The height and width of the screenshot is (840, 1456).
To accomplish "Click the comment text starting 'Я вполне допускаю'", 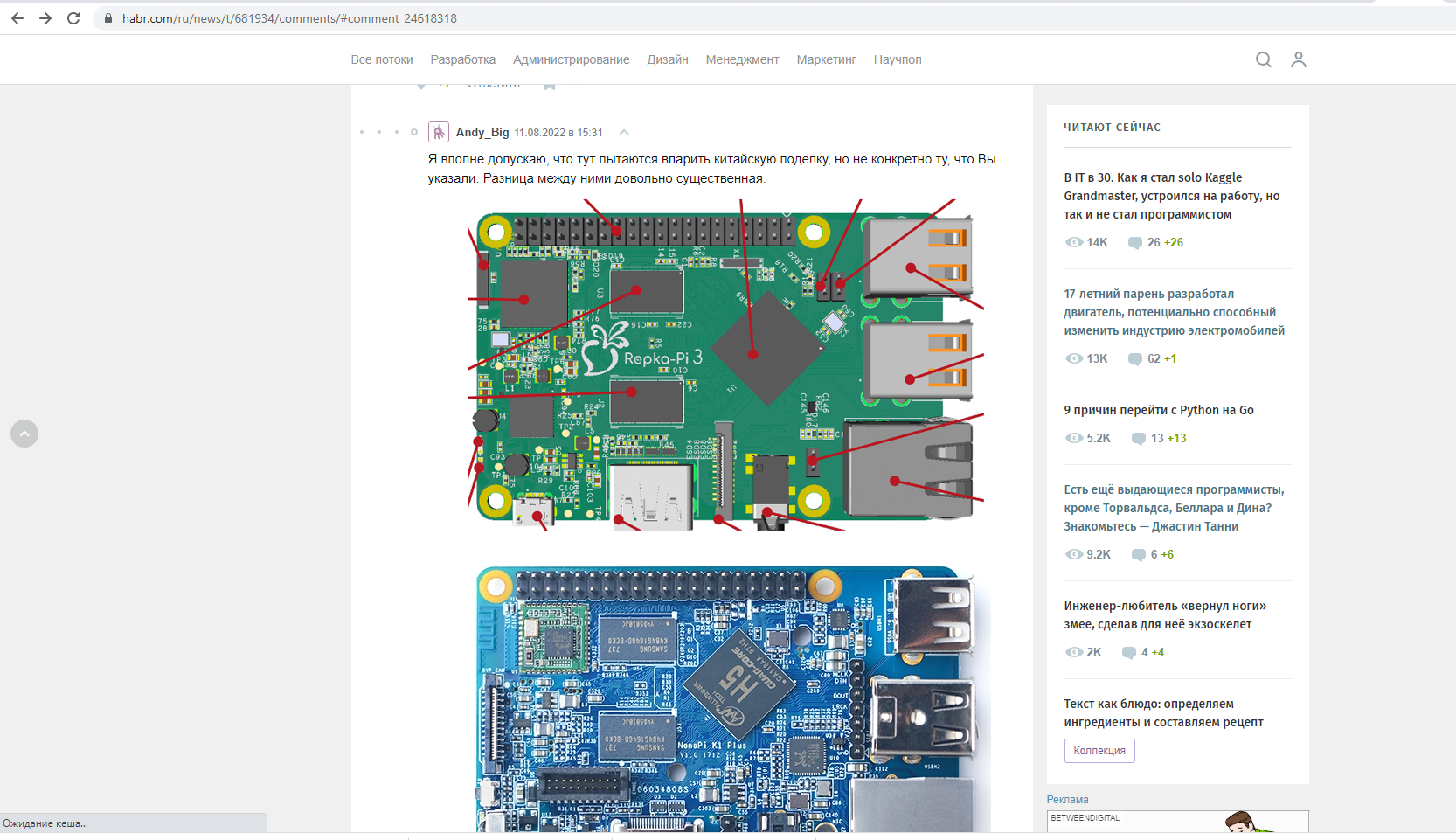I will coord(711,169).
